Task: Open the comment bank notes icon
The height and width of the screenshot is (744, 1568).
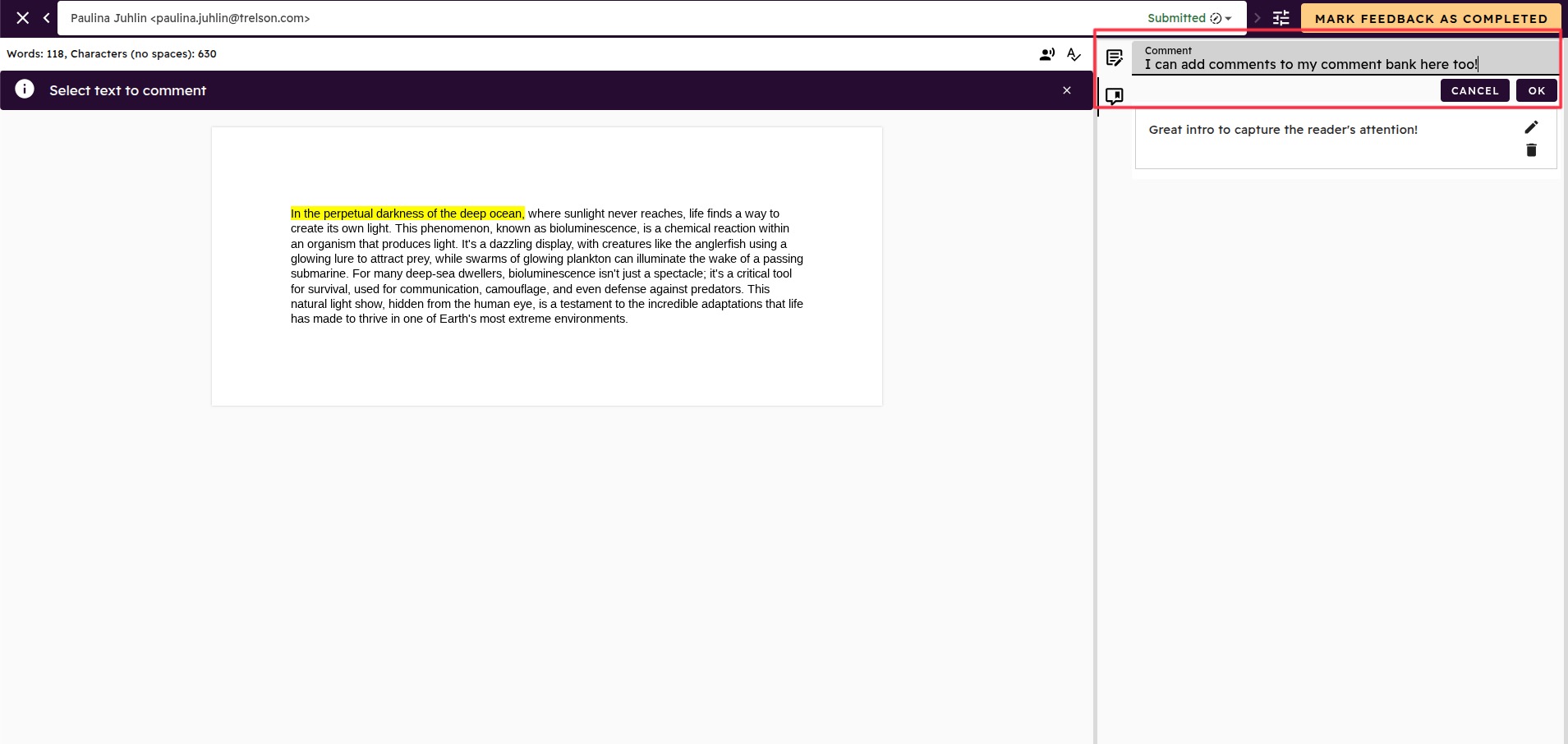Action: click(1115, 57)
